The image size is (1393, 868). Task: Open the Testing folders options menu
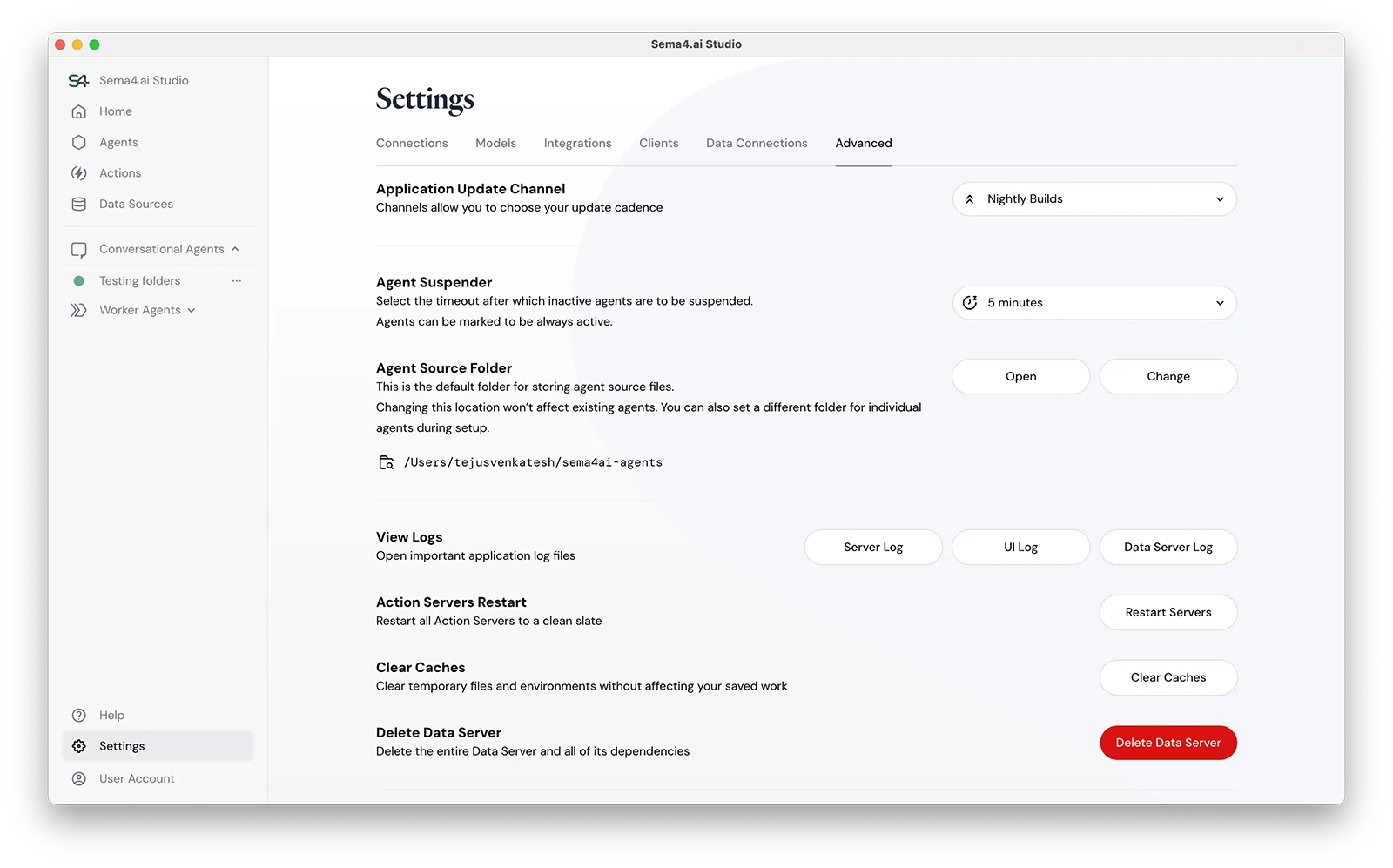pyautogui.click(x=237, y=280)
